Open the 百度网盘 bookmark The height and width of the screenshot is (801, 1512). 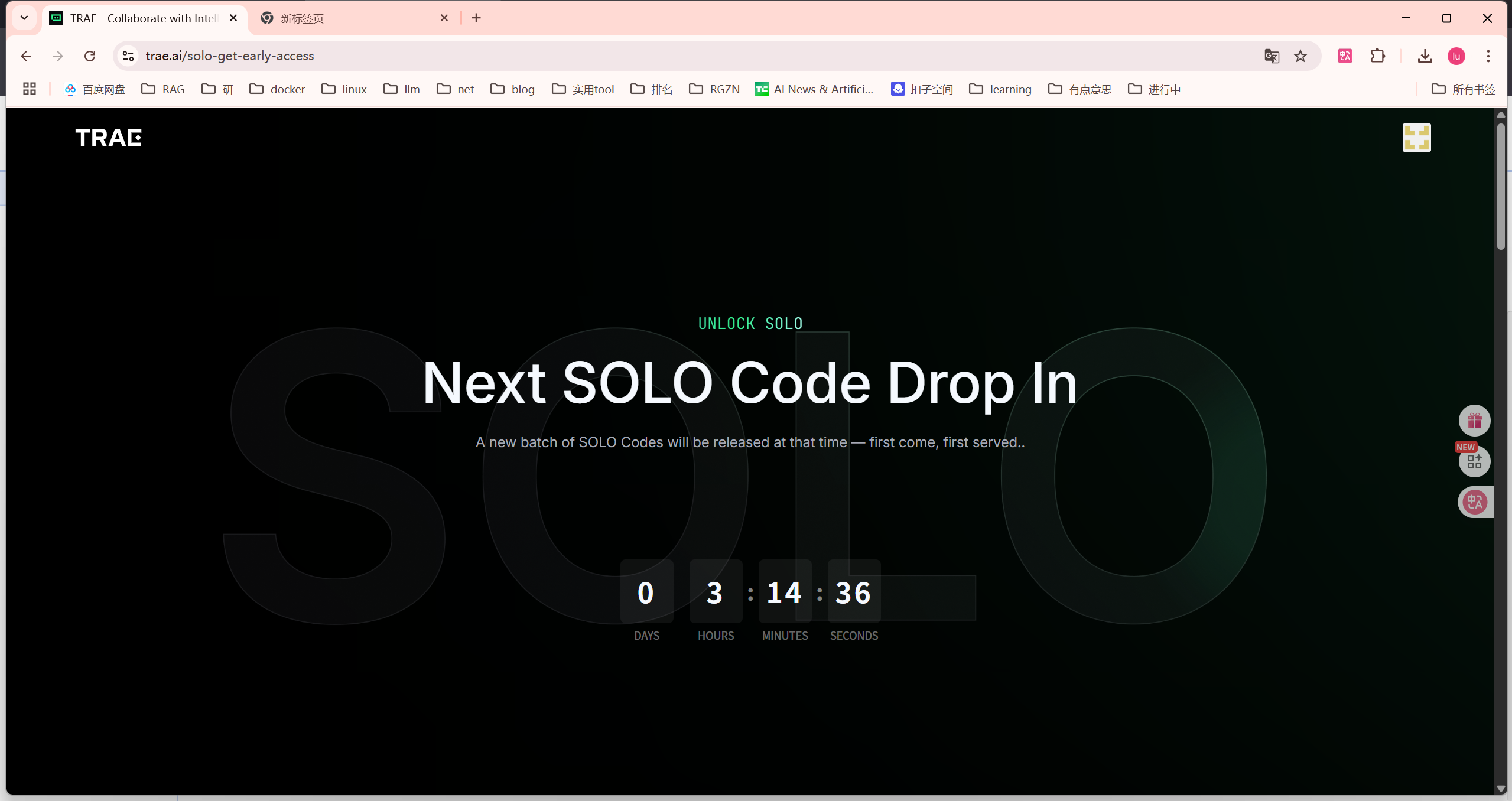pyautogui.click(x=95, y=89)
